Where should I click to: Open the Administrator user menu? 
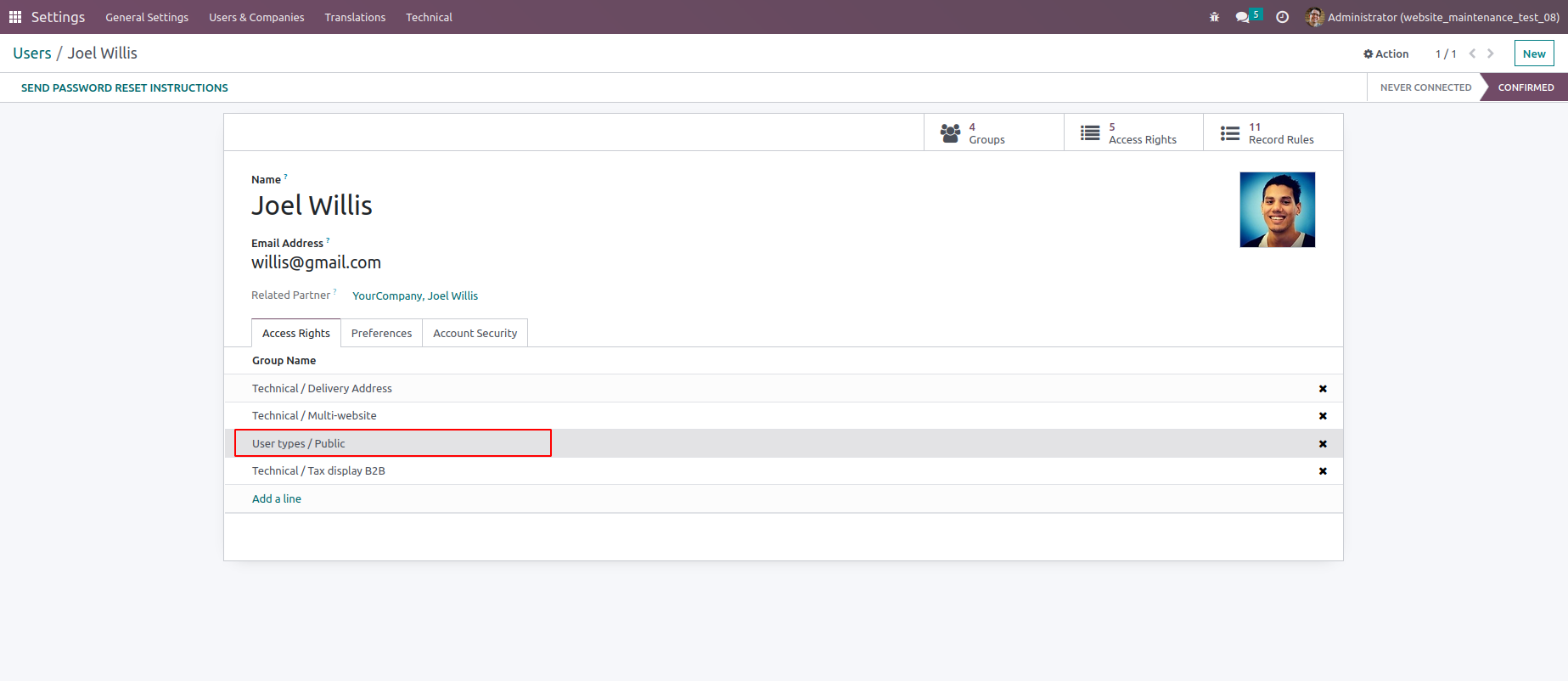pos(1432,17)
